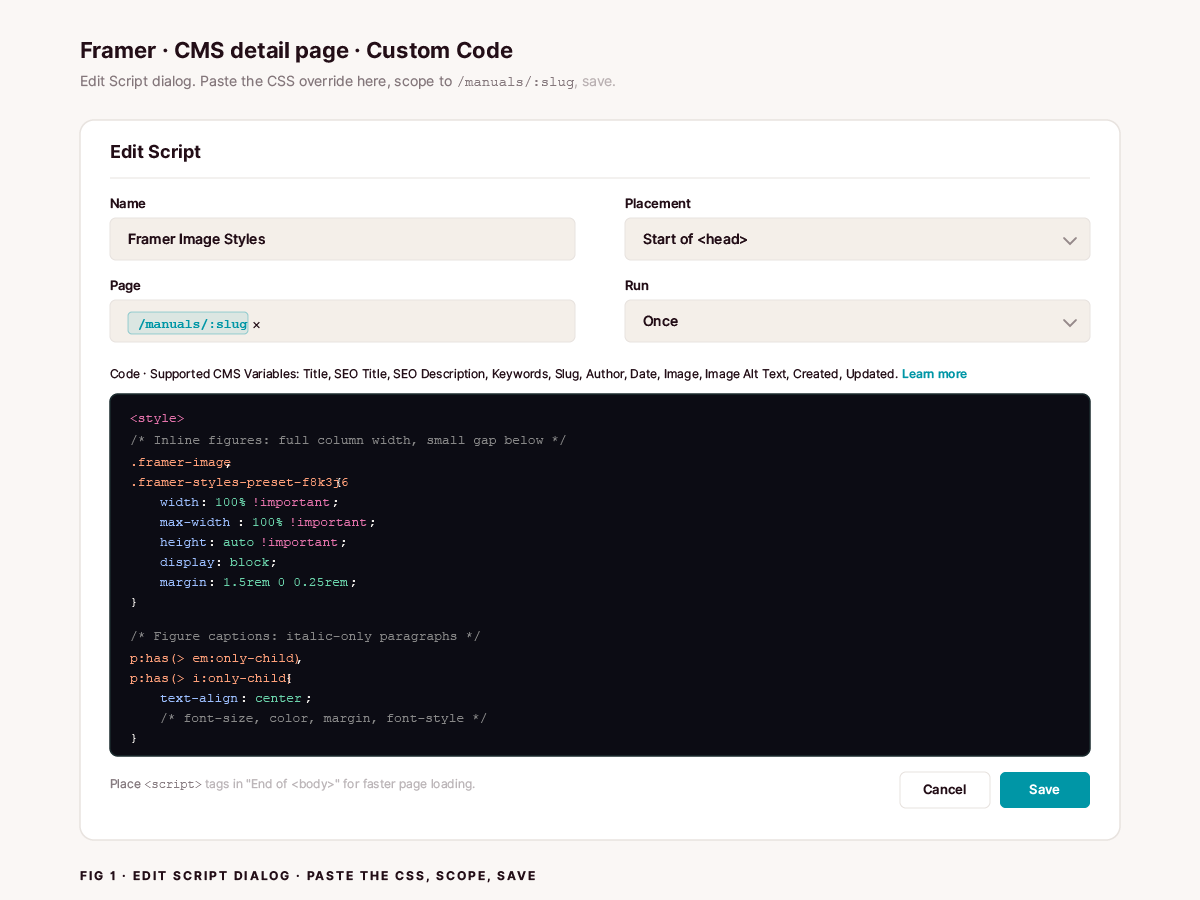Click the 'margin: 1.5rem 0 0.25rem' line
Screen dimensions: 1200x900
(258, 582)
